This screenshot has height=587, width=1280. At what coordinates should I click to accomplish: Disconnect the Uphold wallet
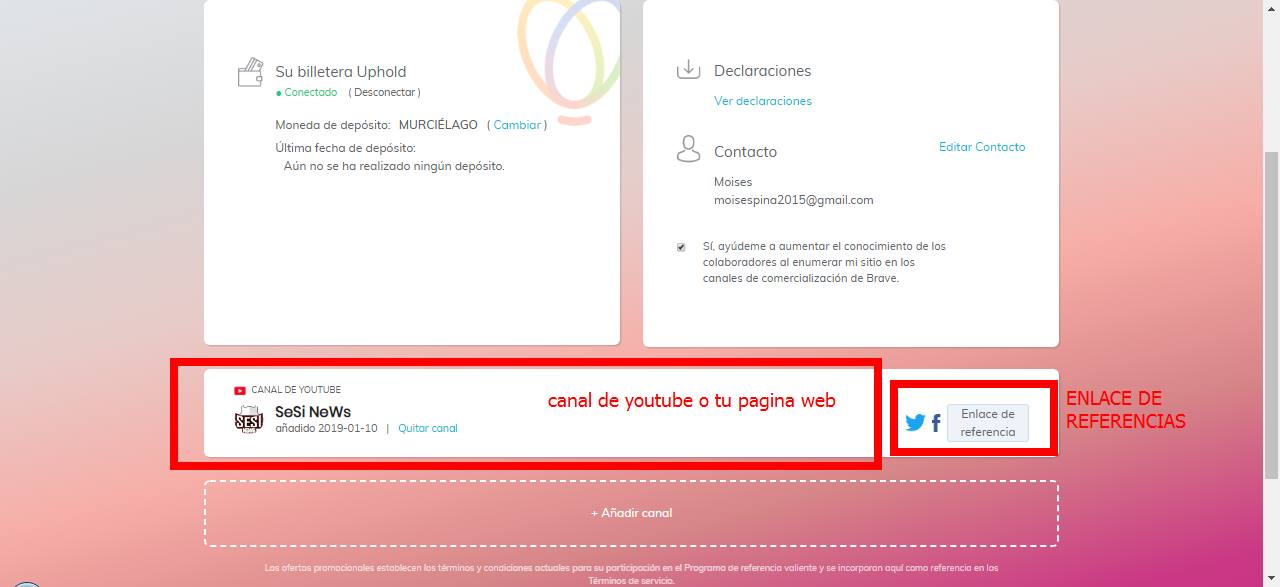(x=384, y=92)
